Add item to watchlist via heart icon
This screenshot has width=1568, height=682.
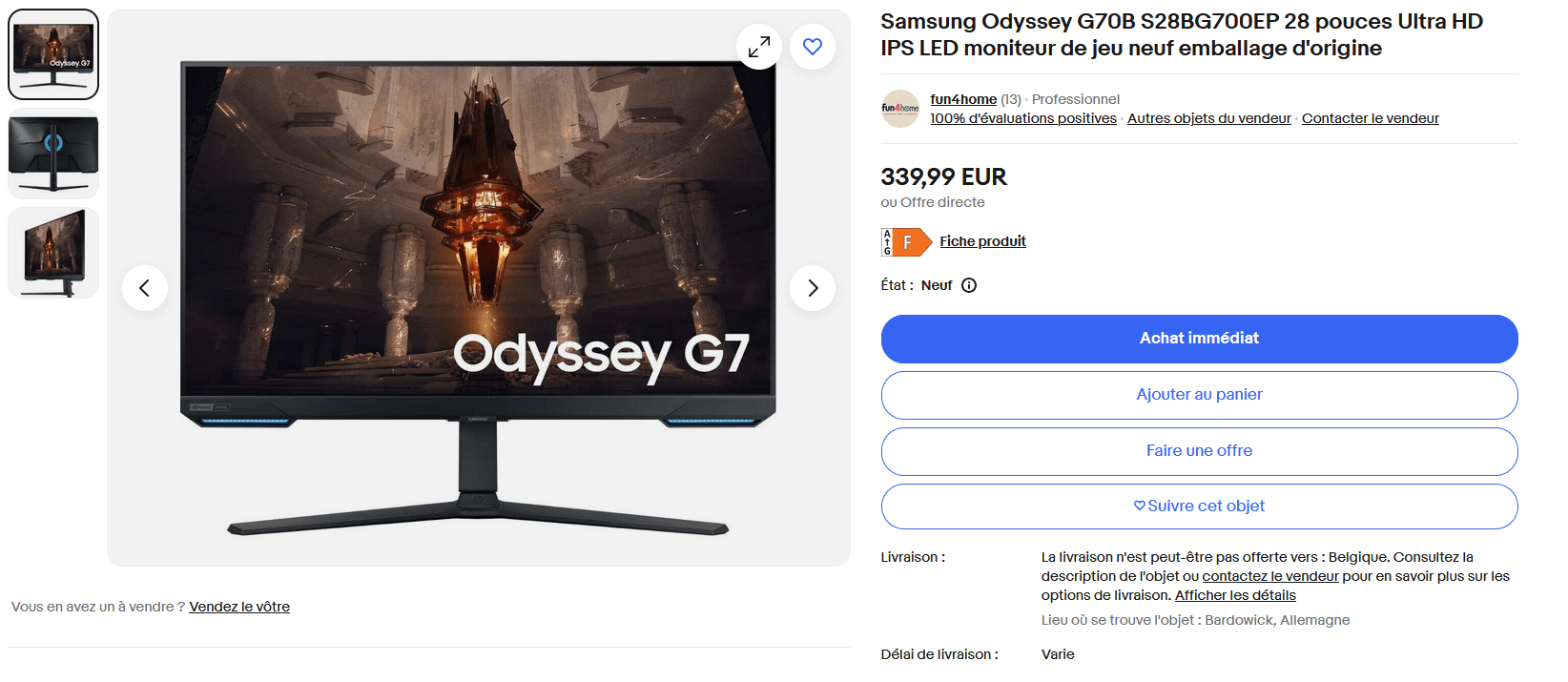813,47
